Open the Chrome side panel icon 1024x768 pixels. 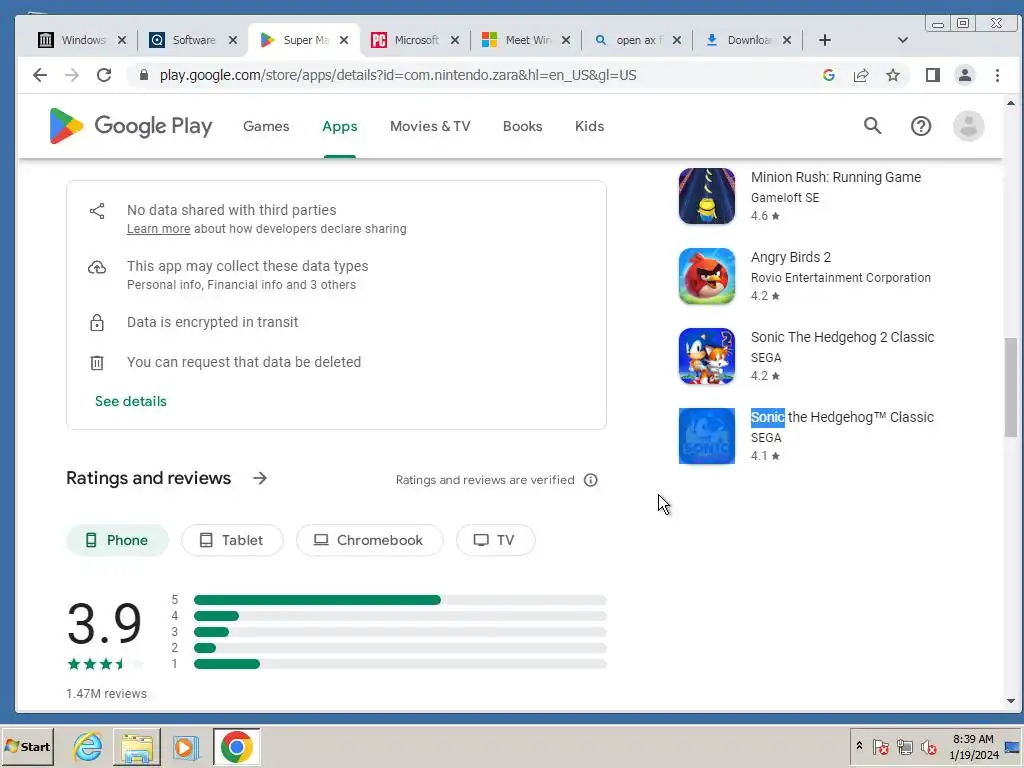pos(933,75)
